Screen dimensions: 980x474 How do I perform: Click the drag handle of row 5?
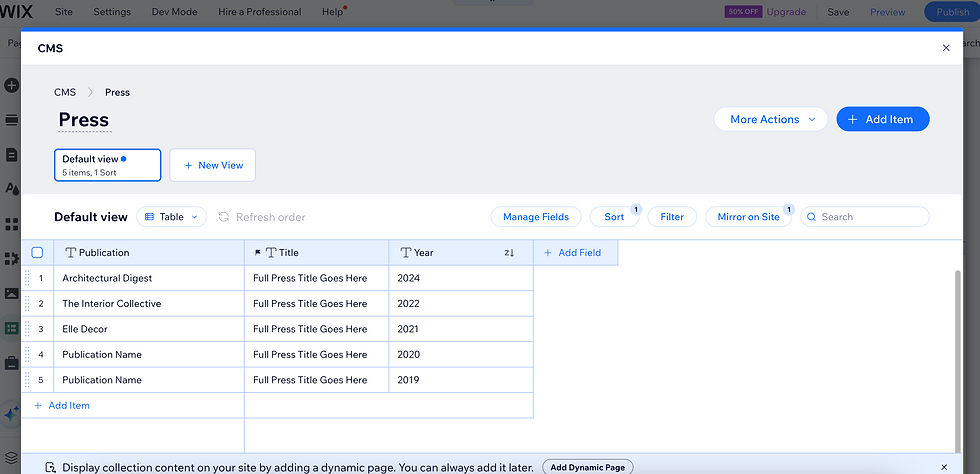tap(27, 380)
